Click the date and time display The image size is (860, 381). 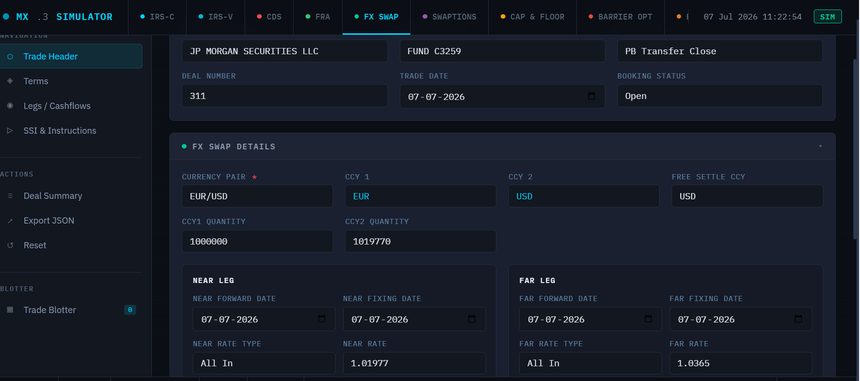click(x=752, y=17)
